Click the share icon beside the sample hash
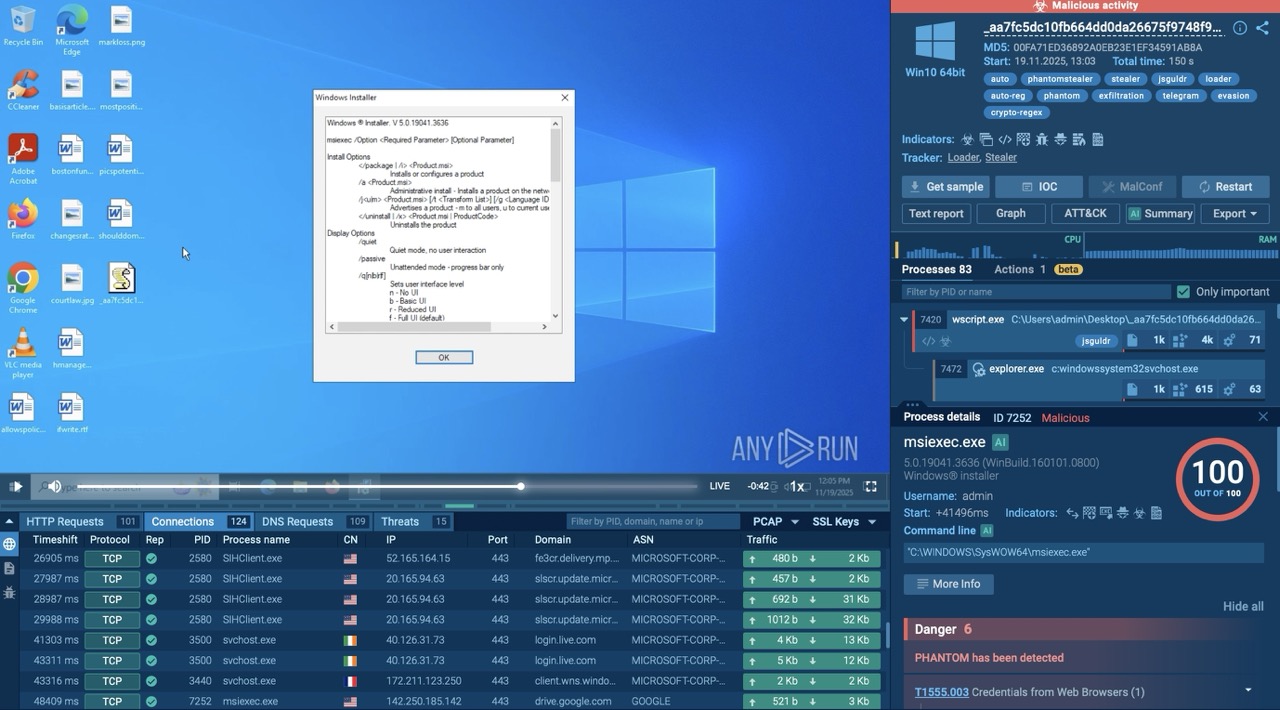This screenshot has width=1280, height=710. [x=1262, y=28]
